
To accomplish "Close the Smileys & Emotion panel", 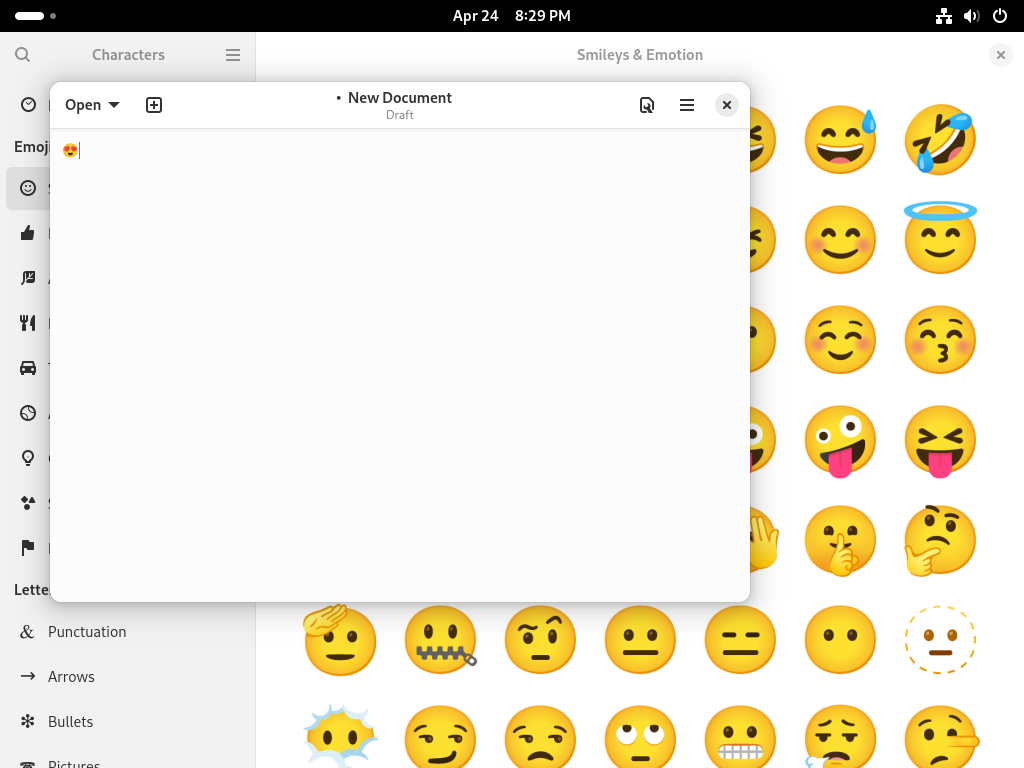I will (1000, 55).
